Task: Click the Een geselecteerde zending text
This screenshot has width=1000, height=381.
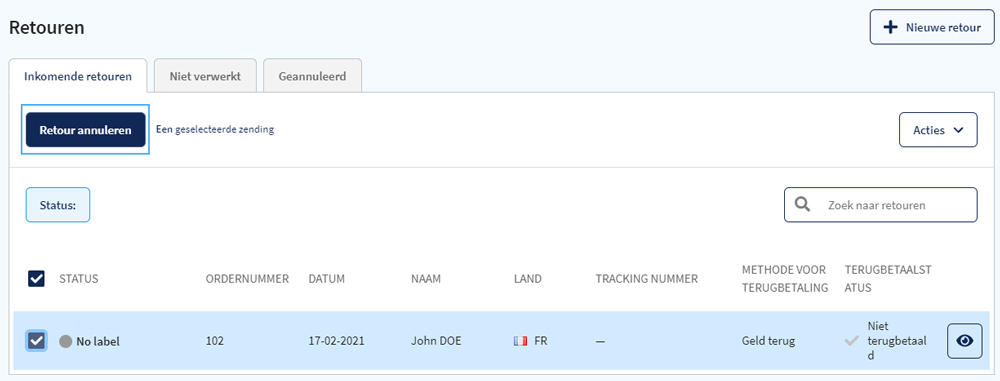Action: (x=215, y=129)
